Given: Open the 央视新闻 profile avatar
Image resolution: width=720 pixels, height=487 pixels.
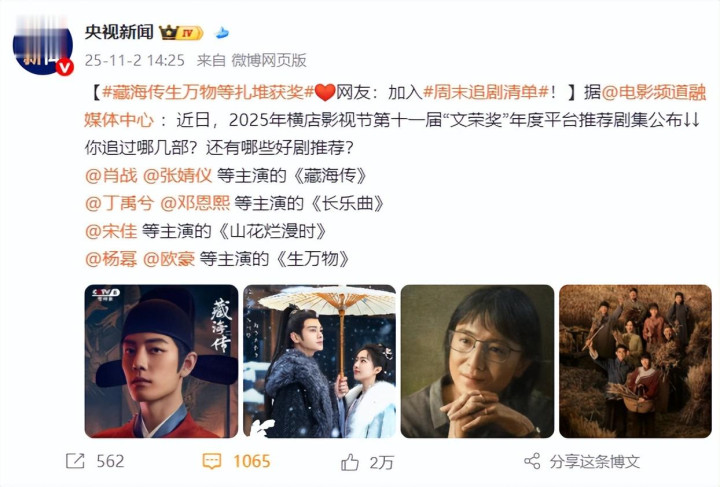Looking at the screenshot, I should [x=43, y=46].
